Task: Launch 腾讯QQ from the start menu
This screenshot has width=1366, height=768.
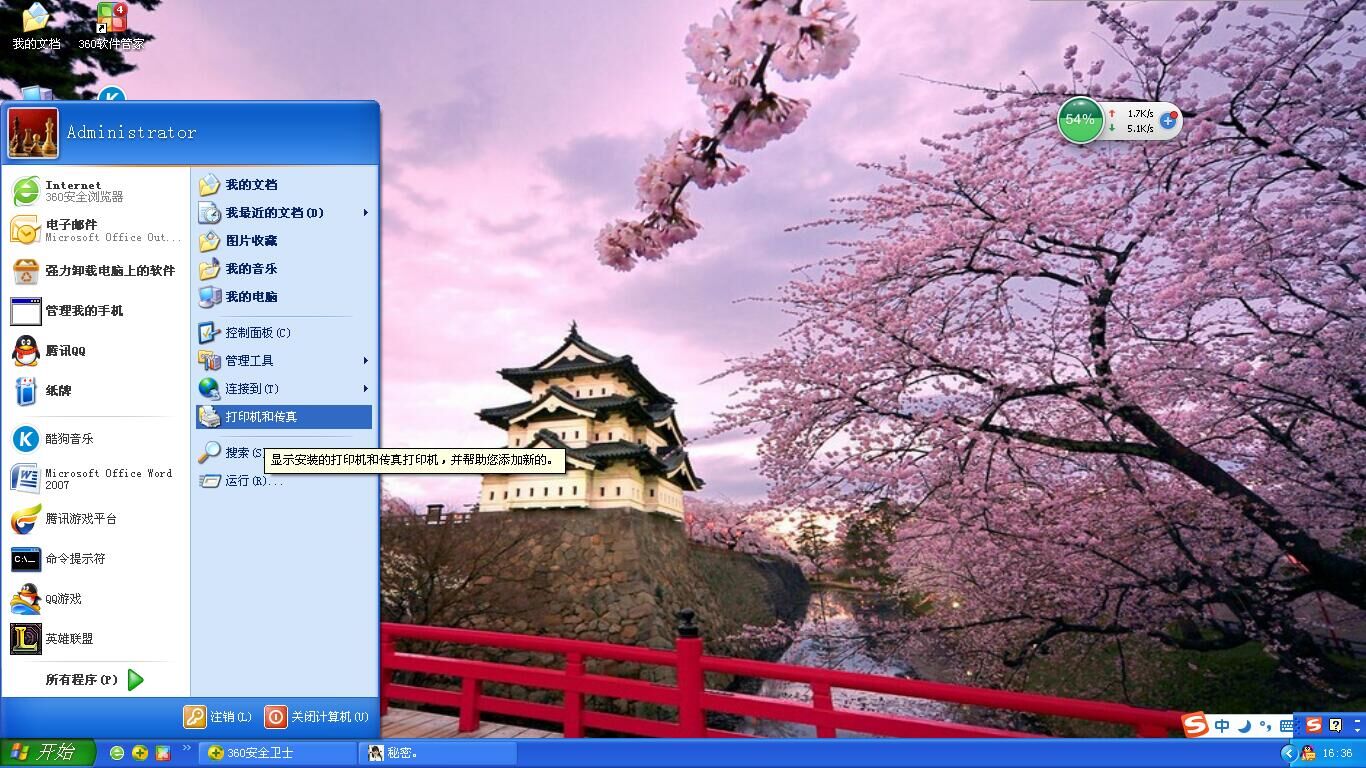Action: (x=96, y=351)
